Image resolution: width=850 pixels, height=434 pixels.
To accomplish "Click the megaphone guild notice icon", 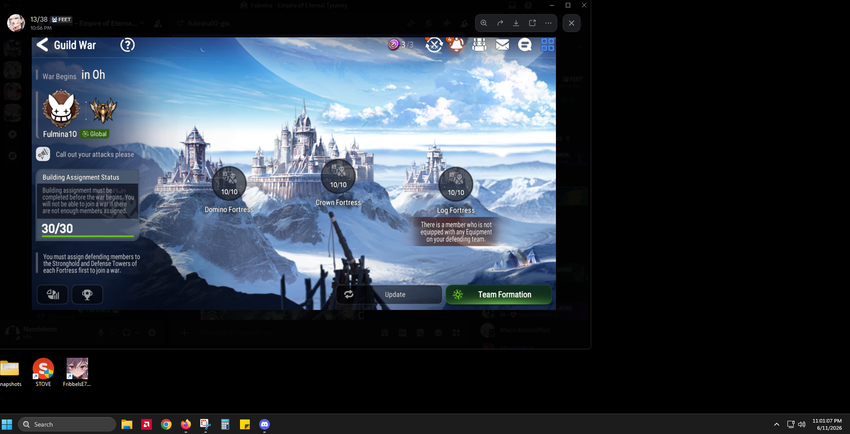I will pyautogui.click(x=43, y=154).
